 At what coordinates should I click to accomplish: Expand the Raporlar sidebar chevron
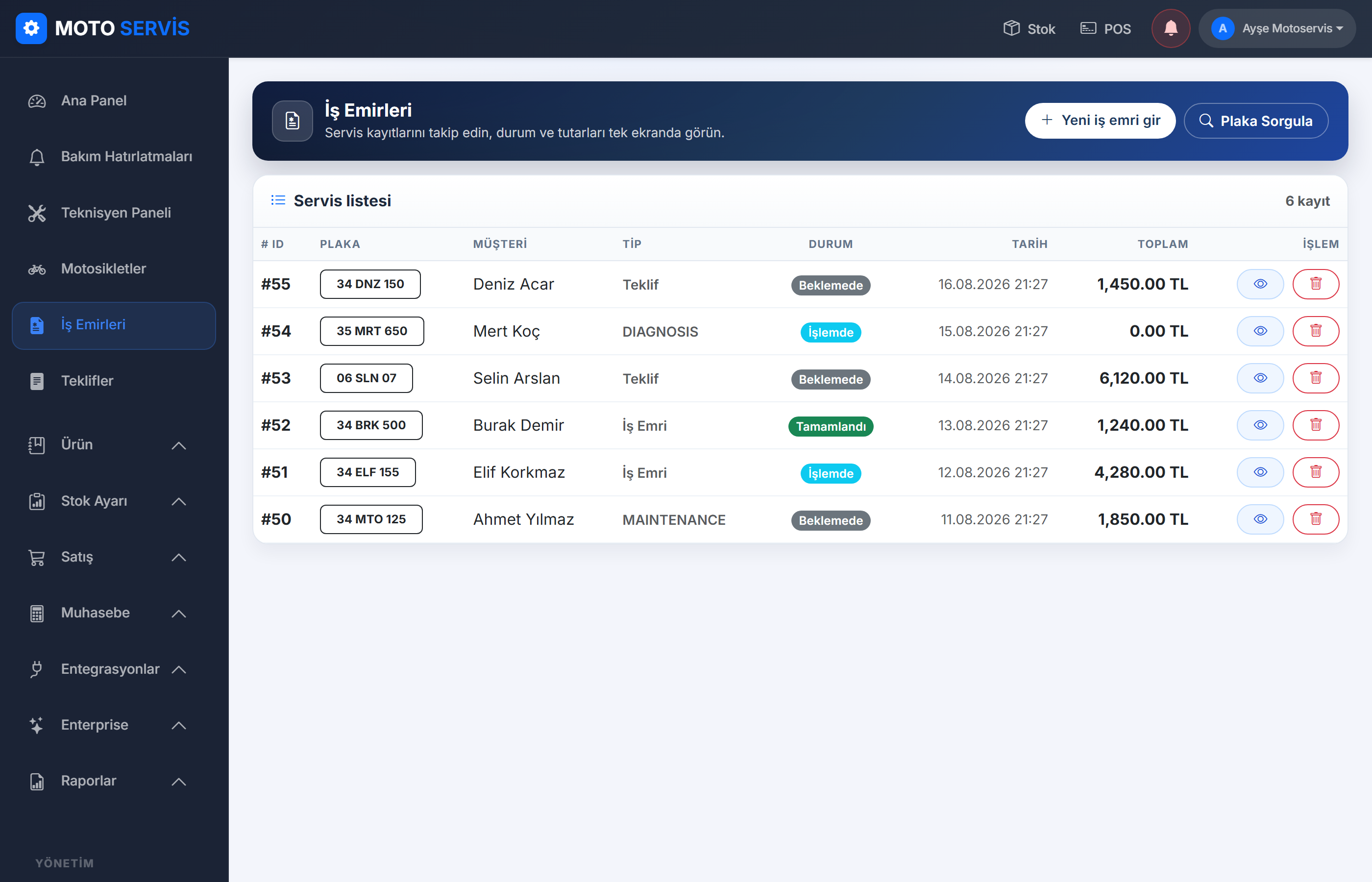coord(179,781)
